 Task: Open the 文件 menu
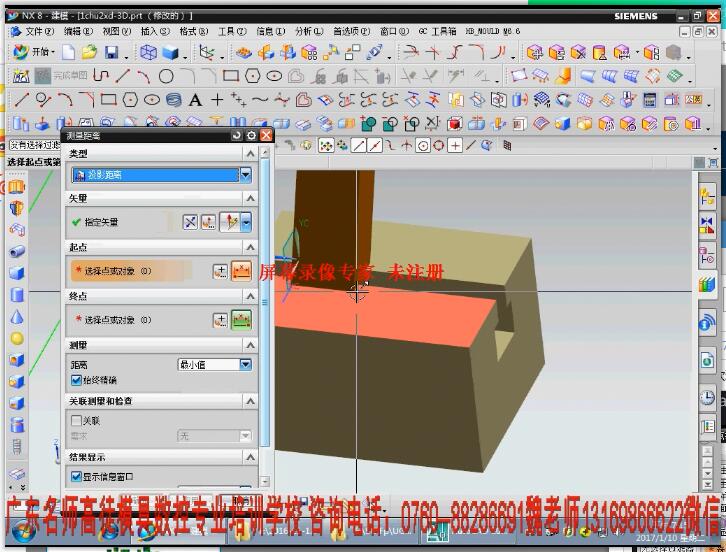click(x=39, y=31)
